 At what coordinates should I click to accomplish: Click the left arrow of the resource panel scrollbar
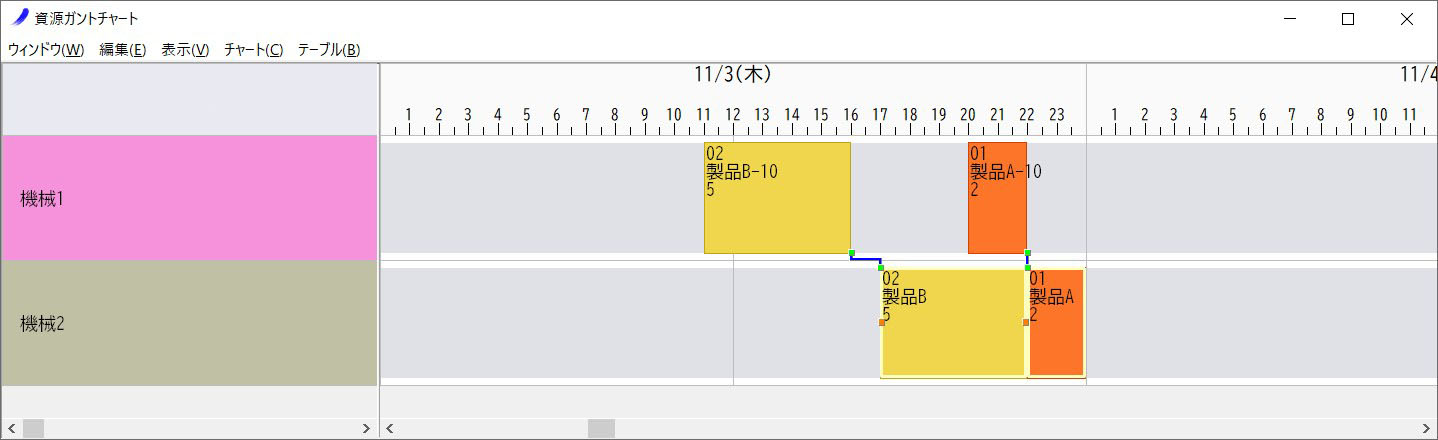pos(11,428)
